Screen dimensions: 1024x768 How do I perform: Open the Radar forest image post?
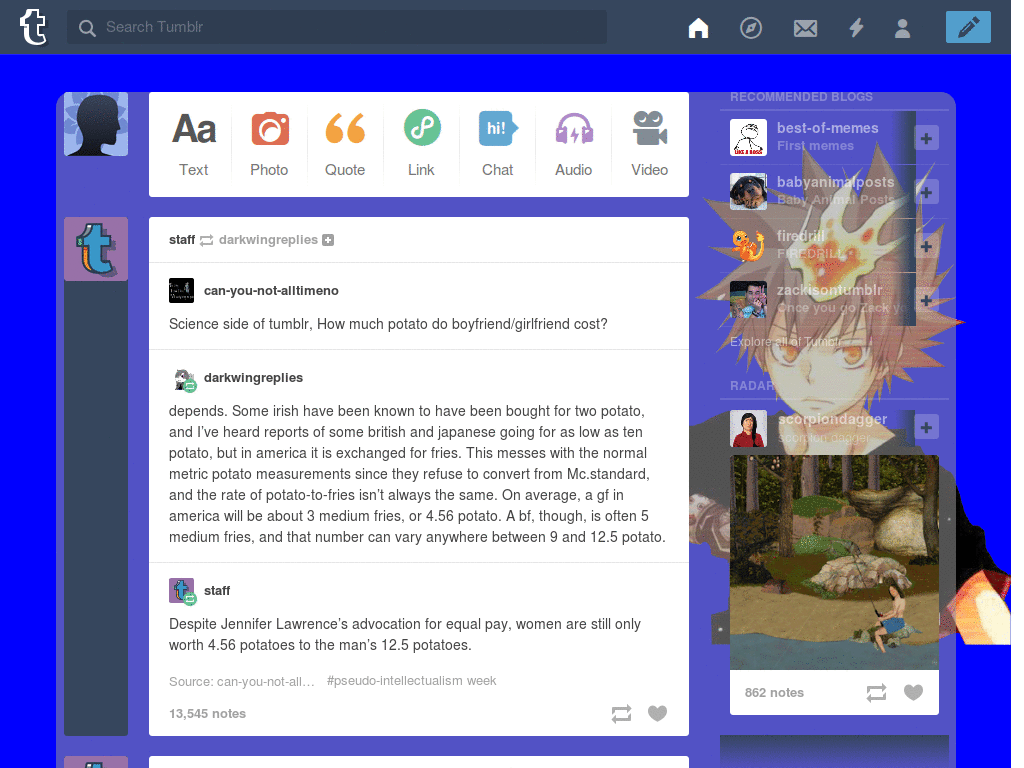834,562
